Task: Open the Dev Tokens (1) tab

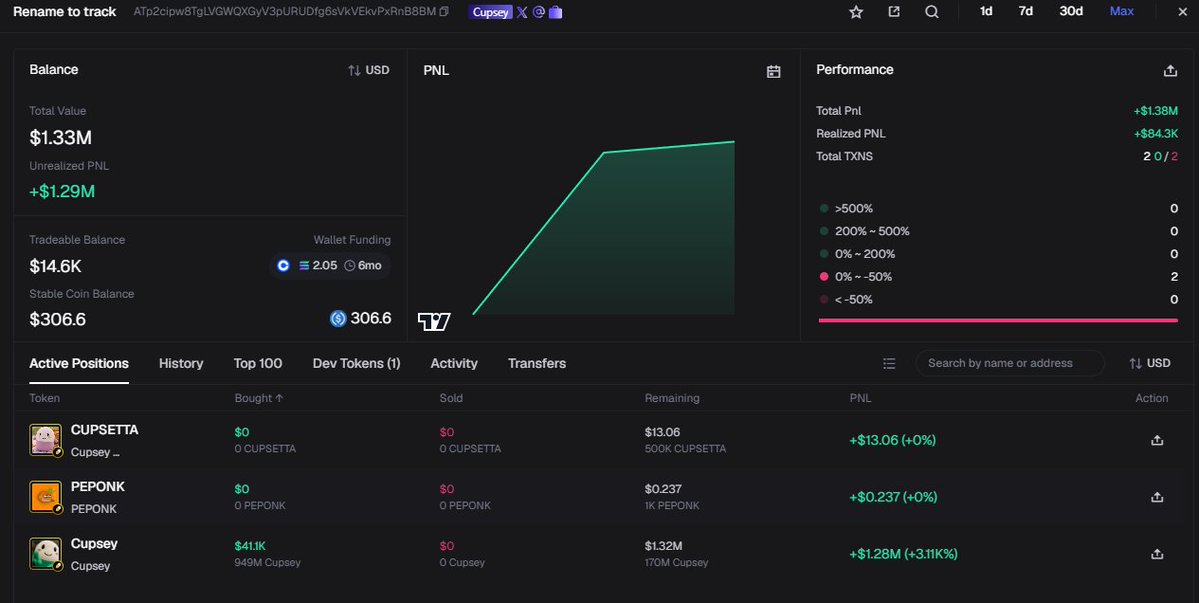Action: click(x=356, y=364)
